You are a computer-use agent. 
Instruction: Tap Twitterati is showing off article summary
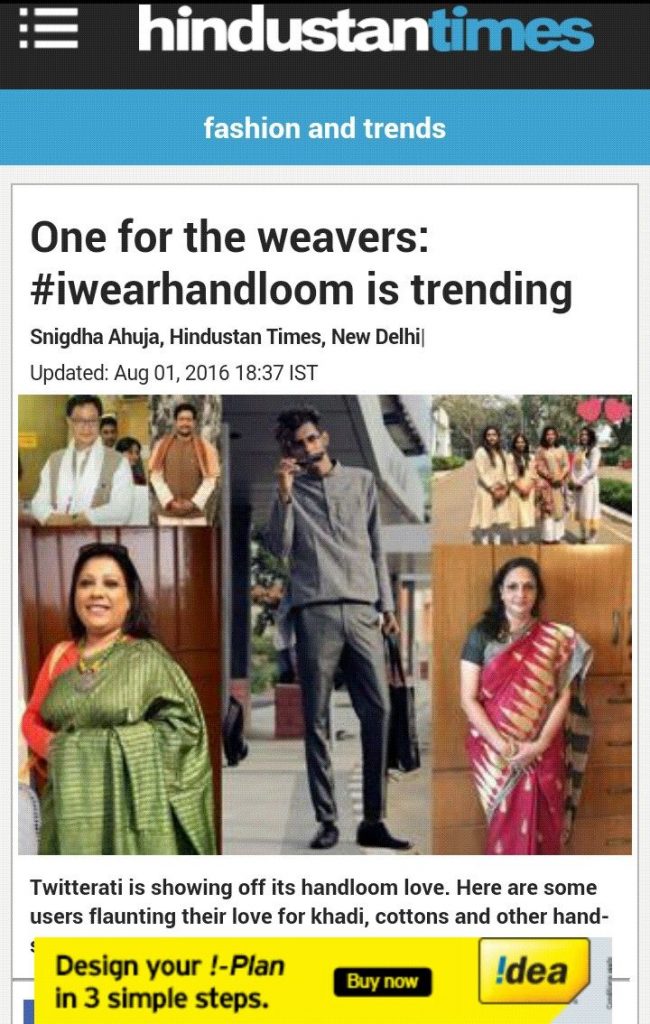tap(319, 902)
